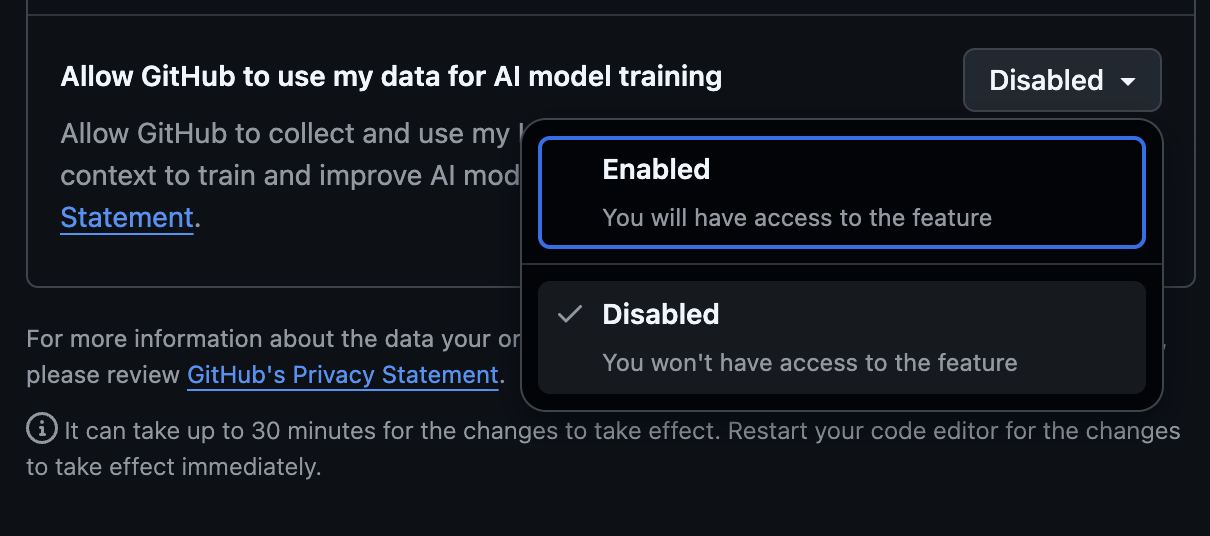Click "to take effect immediately" text
Image resolution: width=1210 pixels, height=536 pixels.
pos(173,466)
